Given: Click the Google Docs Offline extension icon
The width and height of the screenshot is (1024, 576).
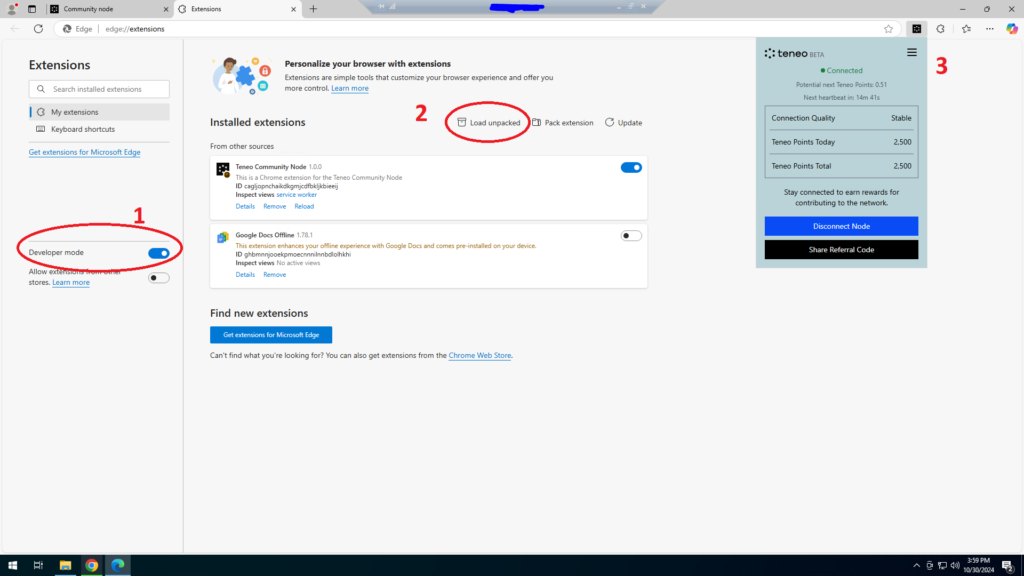Looking at the screenshot, I should click(x=223, y=238).
